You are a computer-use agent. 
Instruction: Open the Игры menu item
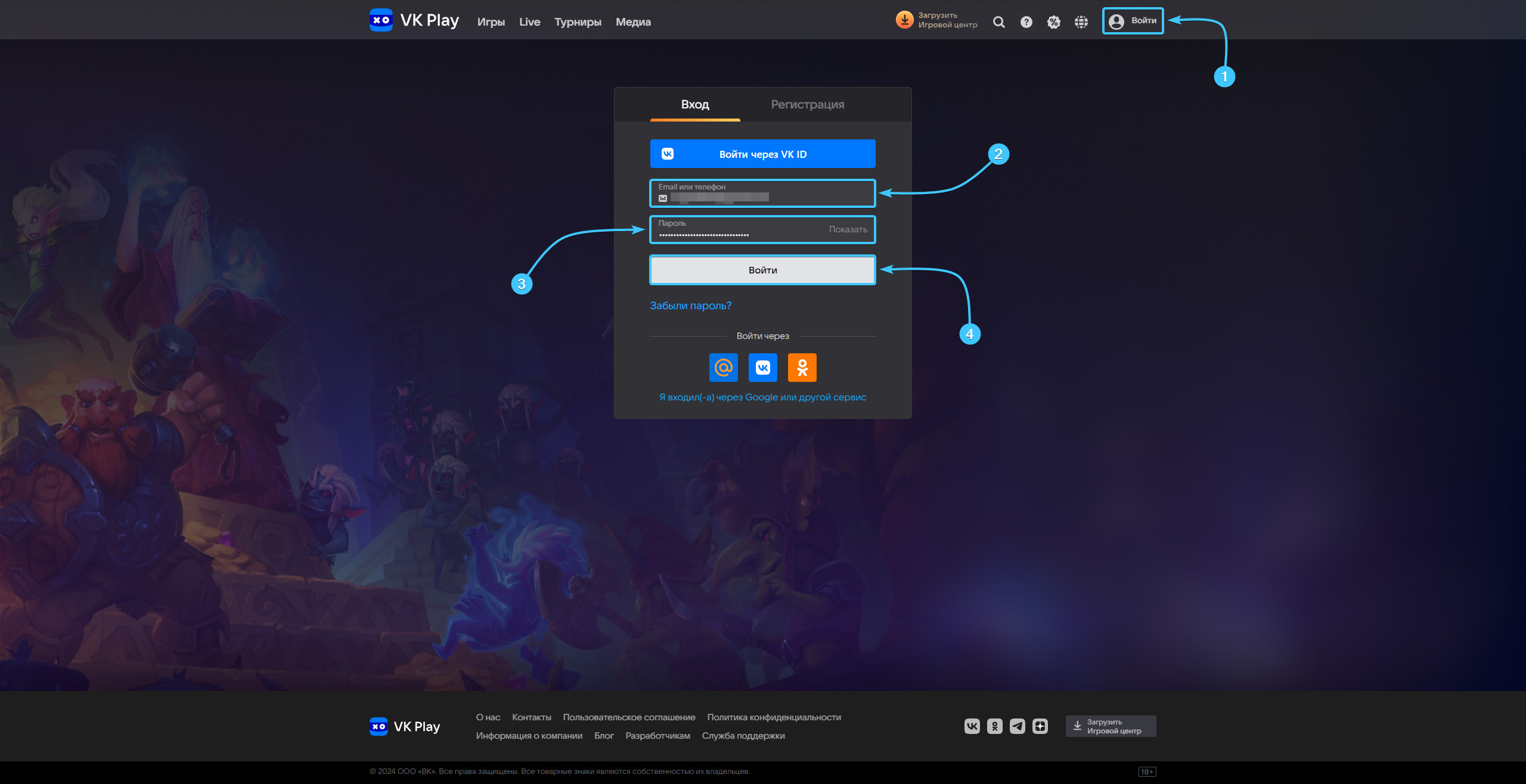coord(491,22)
